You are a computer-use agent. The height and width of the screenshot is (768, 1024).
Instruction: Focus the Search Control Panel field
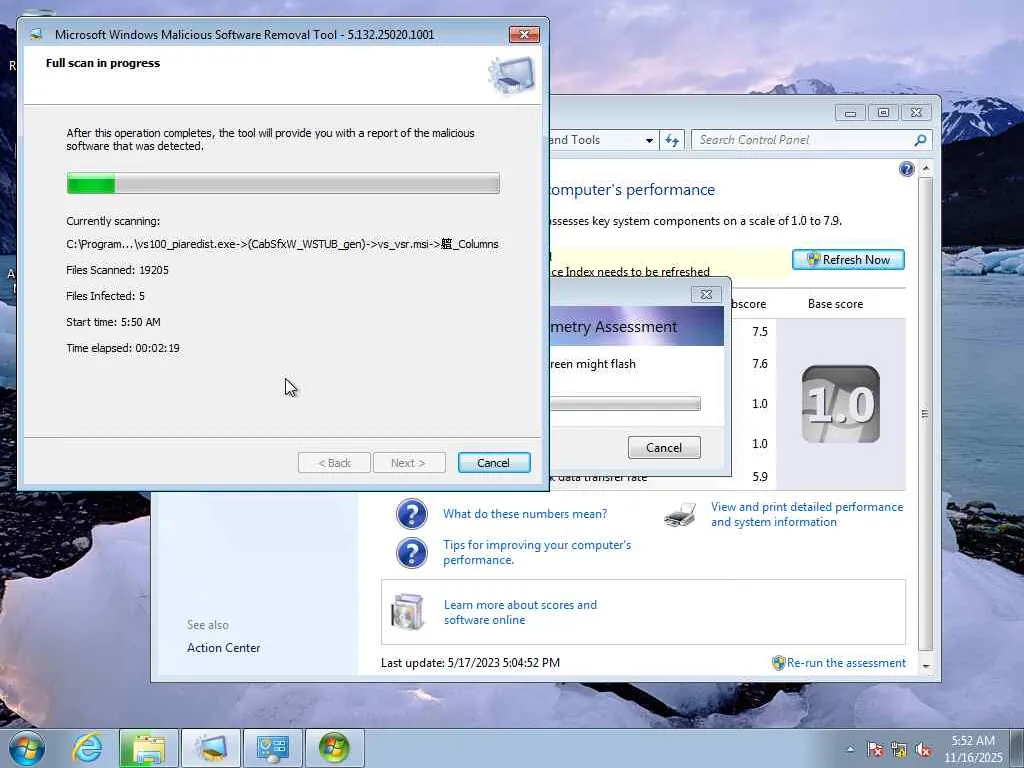(803, 140)
